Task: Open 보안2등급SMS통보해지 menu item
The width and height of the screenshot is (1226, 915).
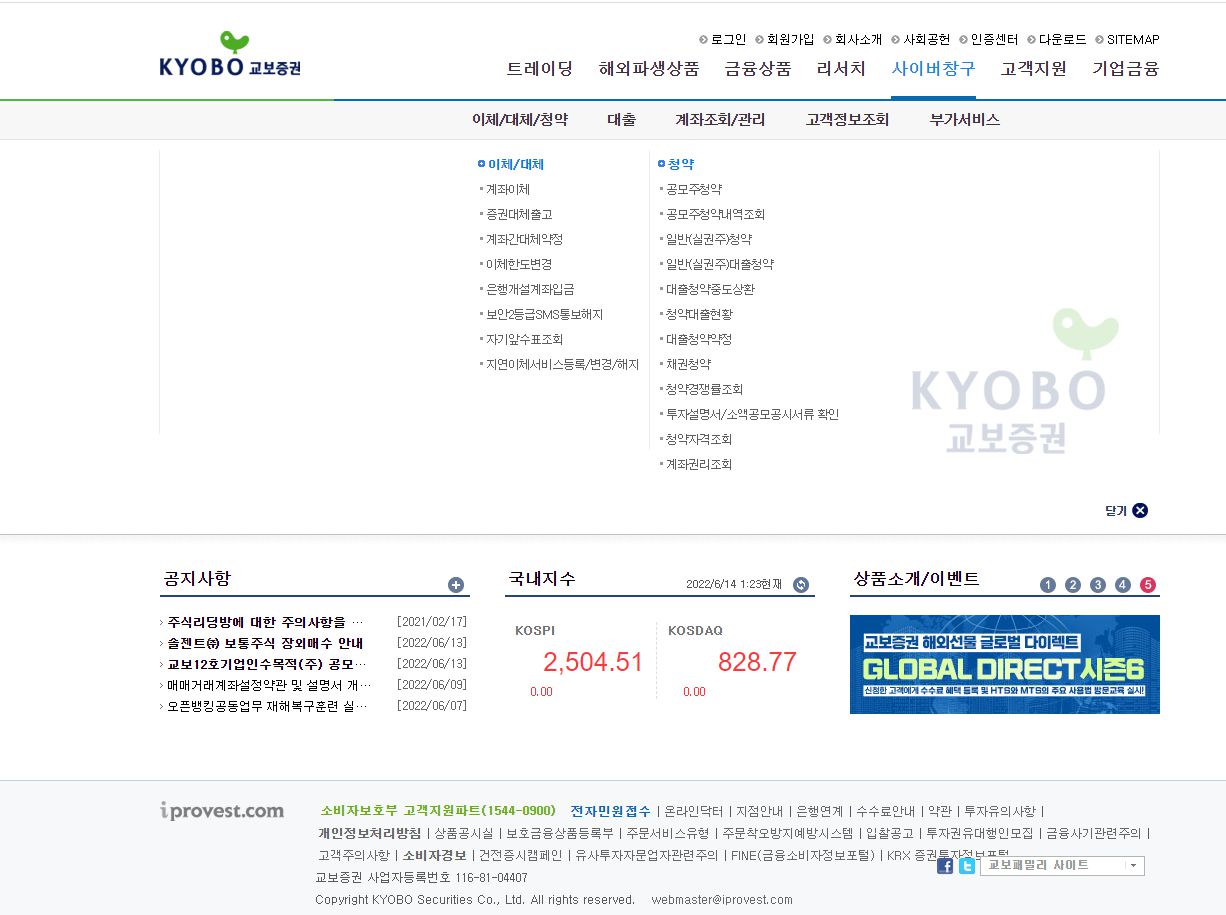Action: click(544, 314)
